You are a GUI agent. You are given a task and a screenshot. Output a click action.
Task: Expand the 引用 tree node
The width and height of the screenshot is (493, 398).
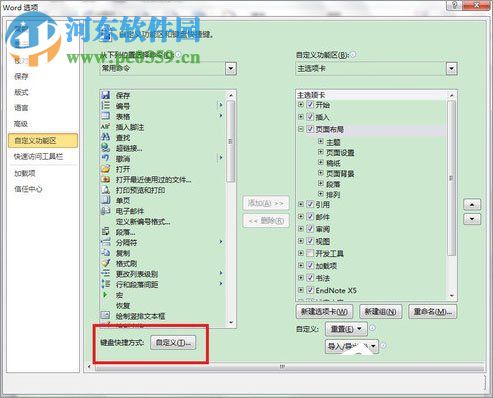point(301,204)
